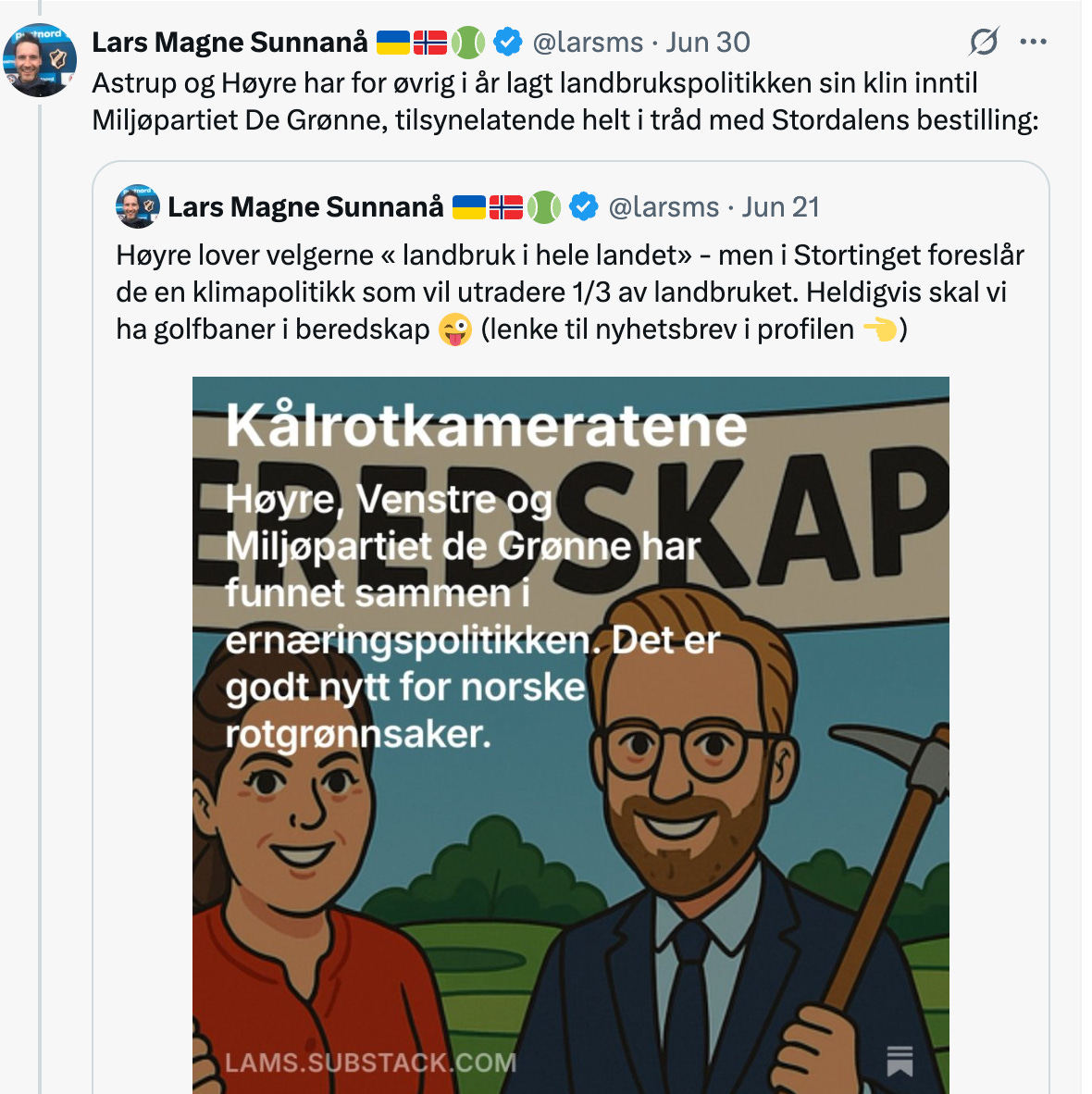1092x1094 pixels.
Task: Click the blue verified badge in the top tweet
Action: [507, 43]
